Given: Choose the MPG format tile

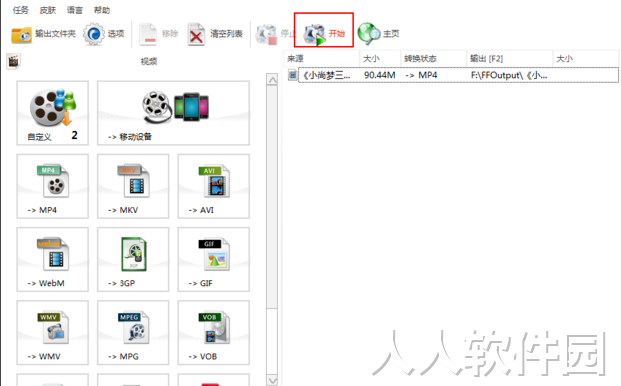Looking at the screenshot, I should pos(133,333).
